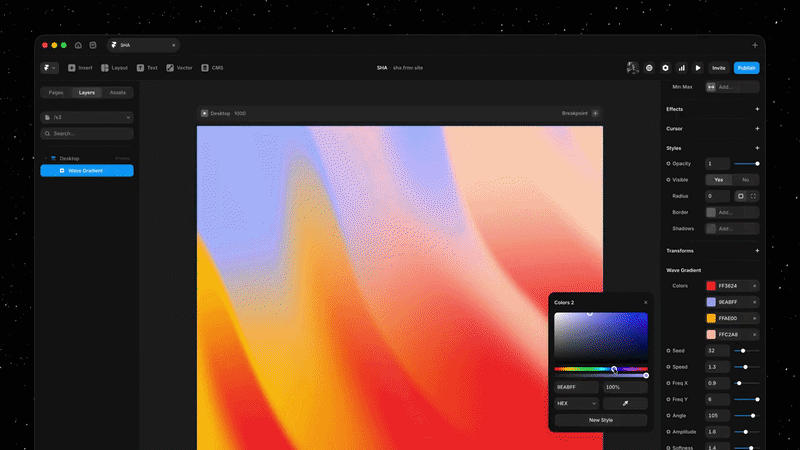The width and height of the screenshot is (800, 450).
Task: Open the Insert tool
Action: [80, 68]
